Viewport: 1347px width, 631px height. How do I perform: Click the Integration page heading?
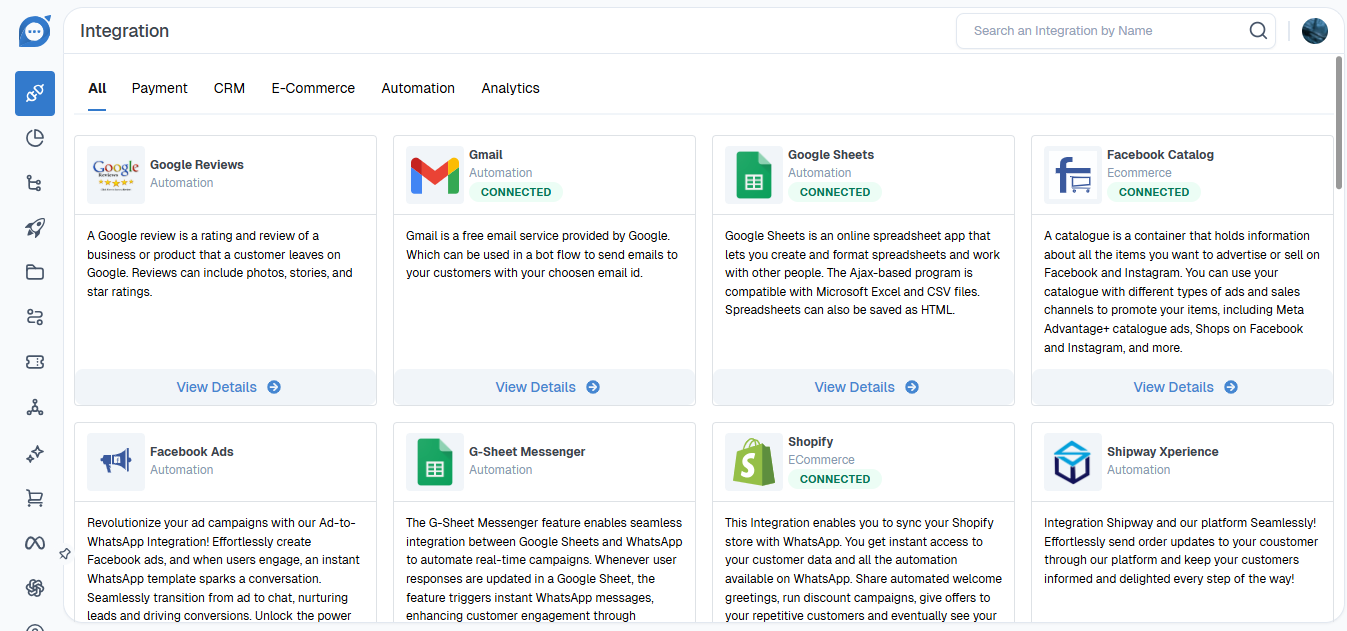coord(124,31)
